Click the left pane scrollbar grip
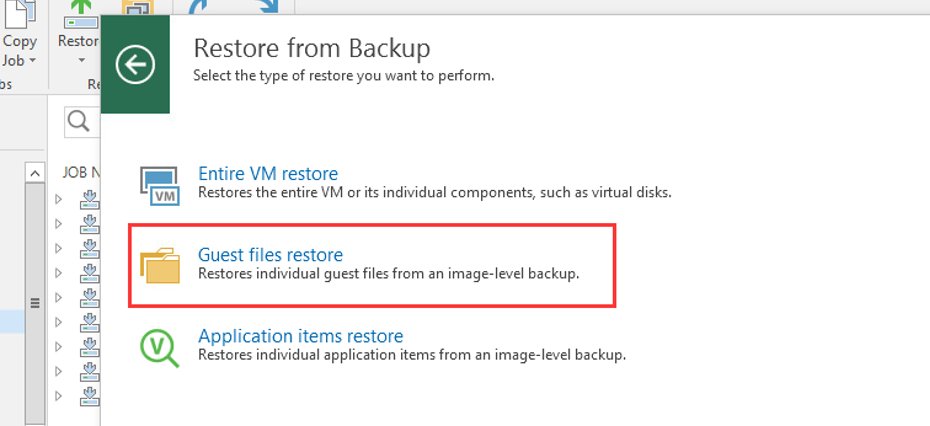The height and width of the screenshot is (426, 930). [34, 302]
